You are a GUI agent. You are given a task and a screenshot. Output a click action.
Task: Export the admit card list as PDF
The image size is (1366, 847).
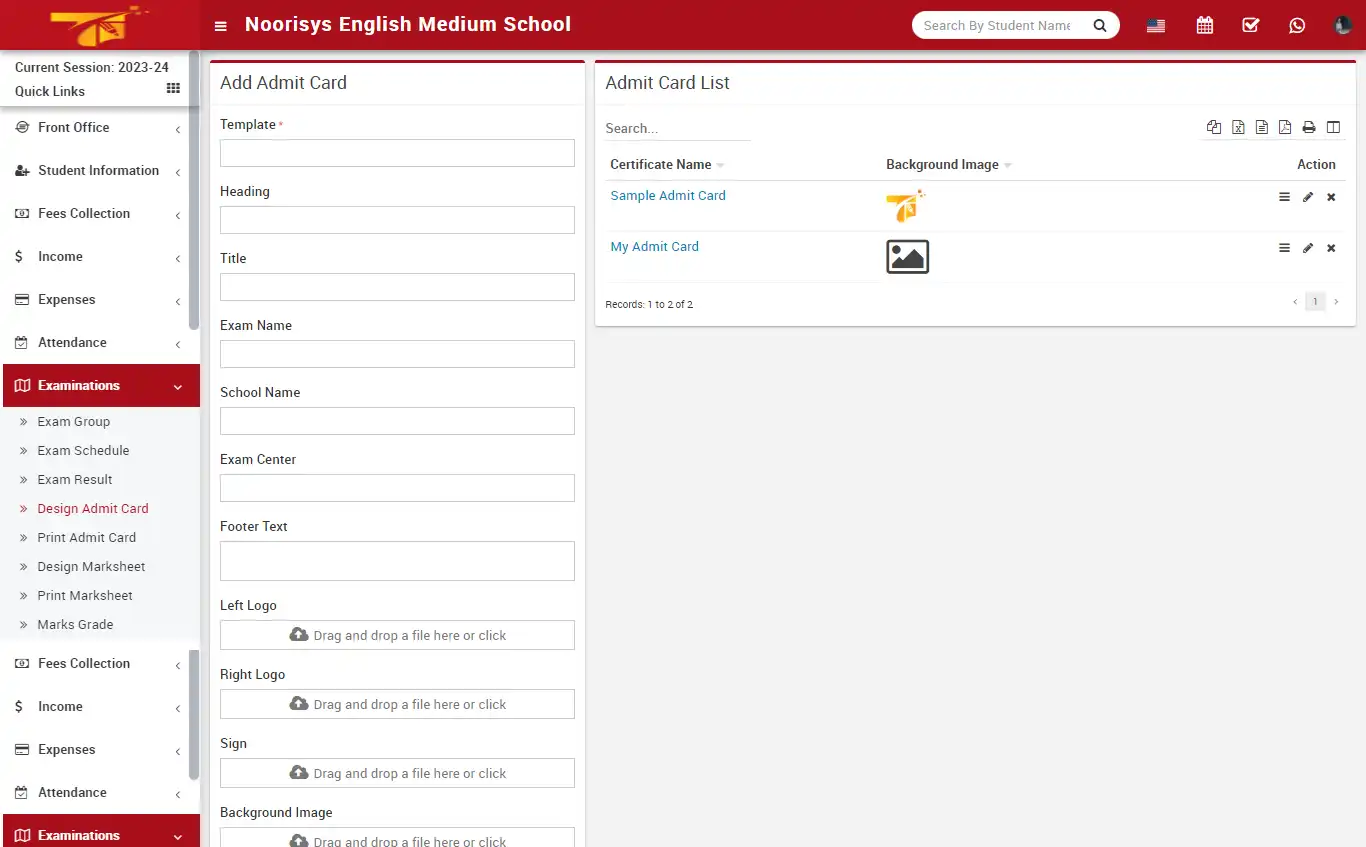[1285, 127]
